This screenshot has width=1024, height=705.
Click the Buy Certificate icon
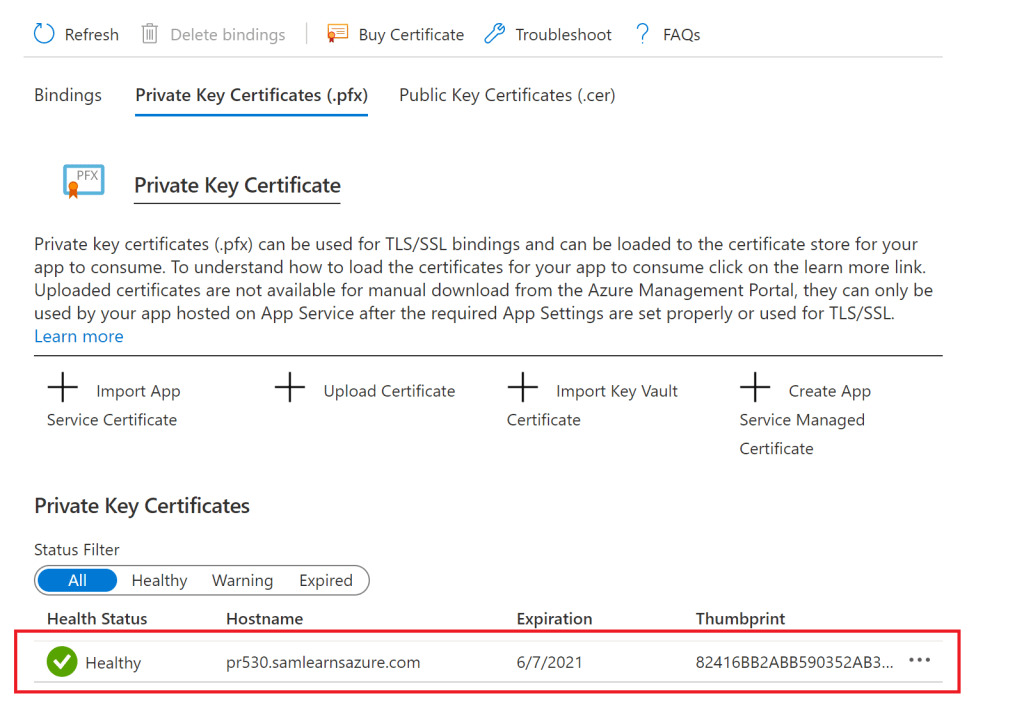coord(338,34)
